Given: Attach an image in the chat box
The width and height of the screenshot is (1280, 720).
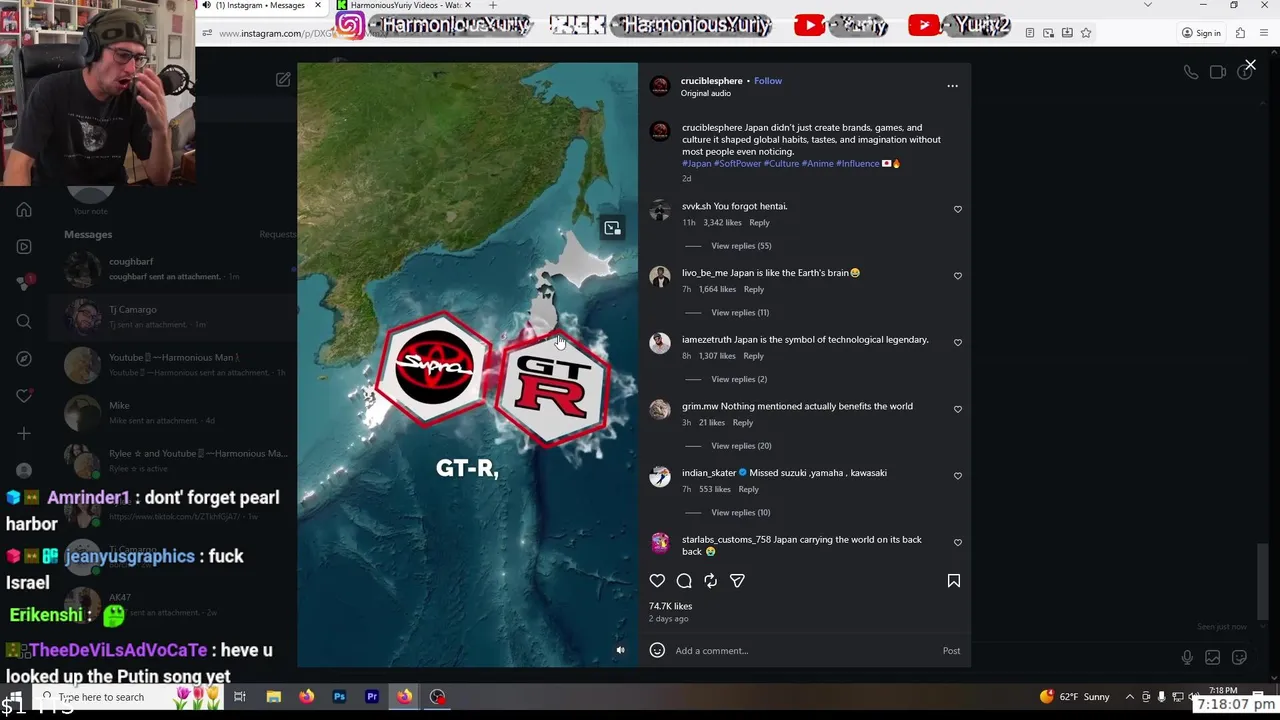Looking at the screenshot, I should (1213, 657).
